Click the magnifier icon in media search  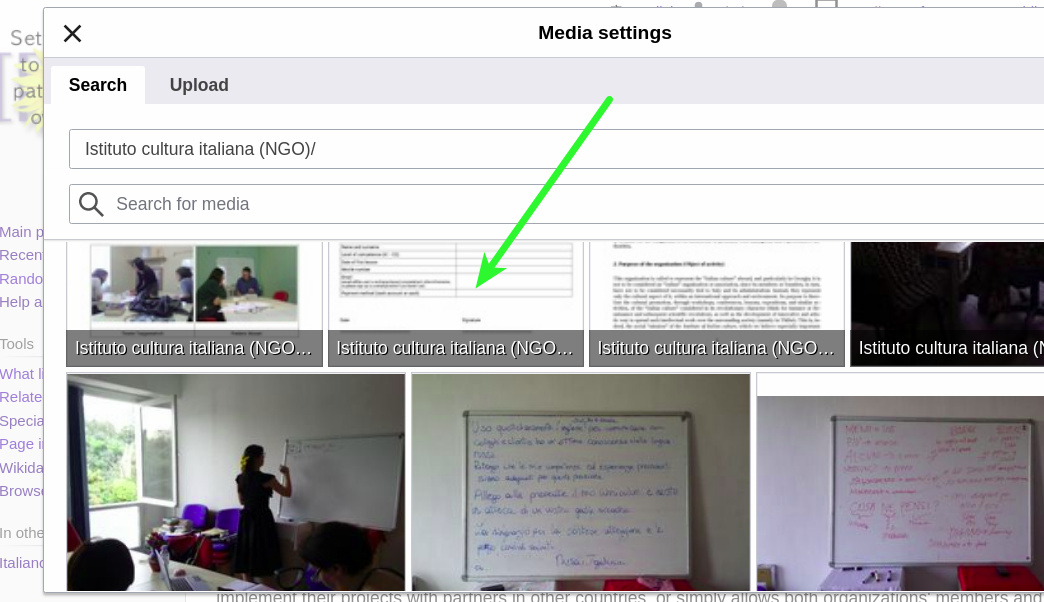[x=91, y=204]
